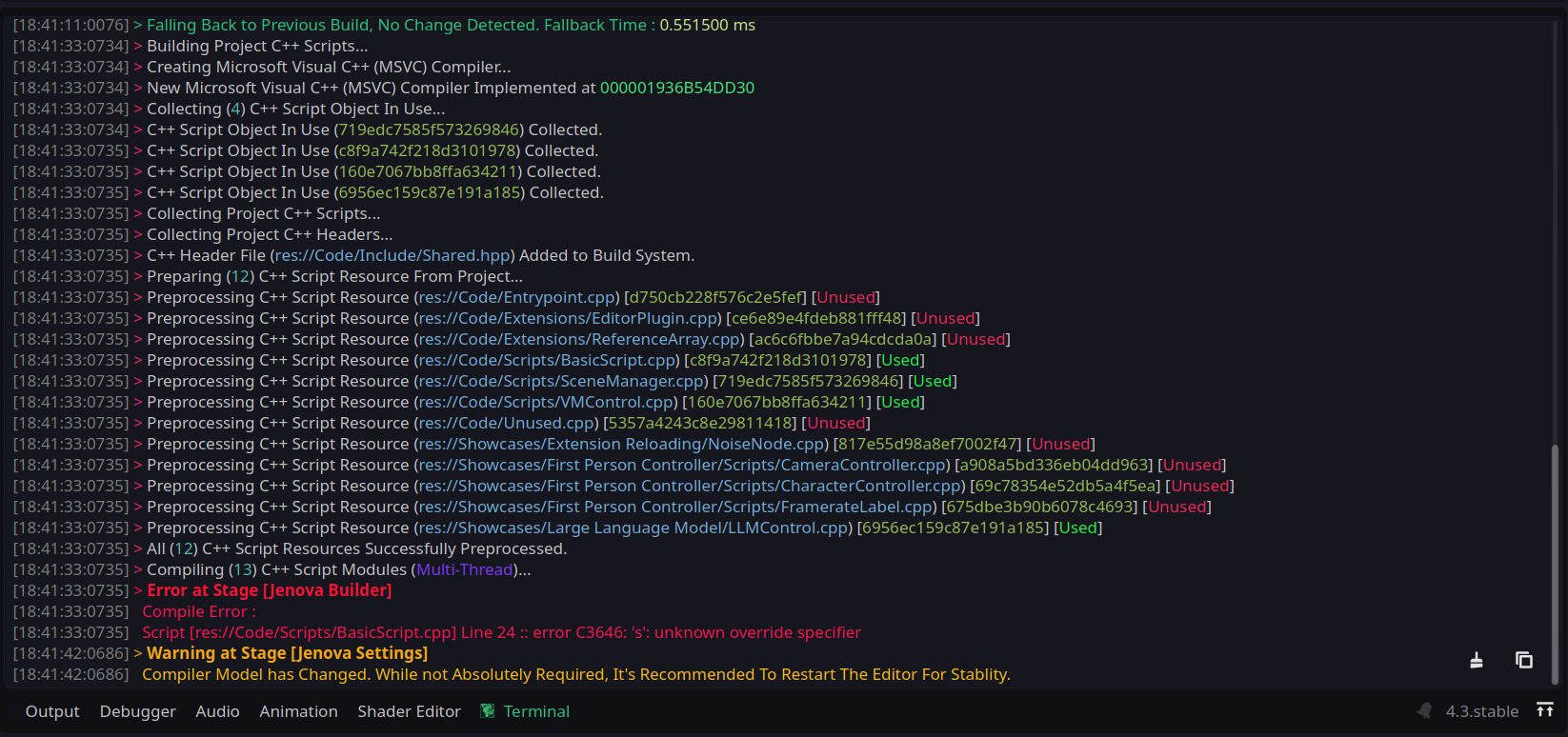The image size is (1568, 737).
Task: Click 'Collecting (4) C++ Script Object In Use...' line
Action: pos(296,109)
